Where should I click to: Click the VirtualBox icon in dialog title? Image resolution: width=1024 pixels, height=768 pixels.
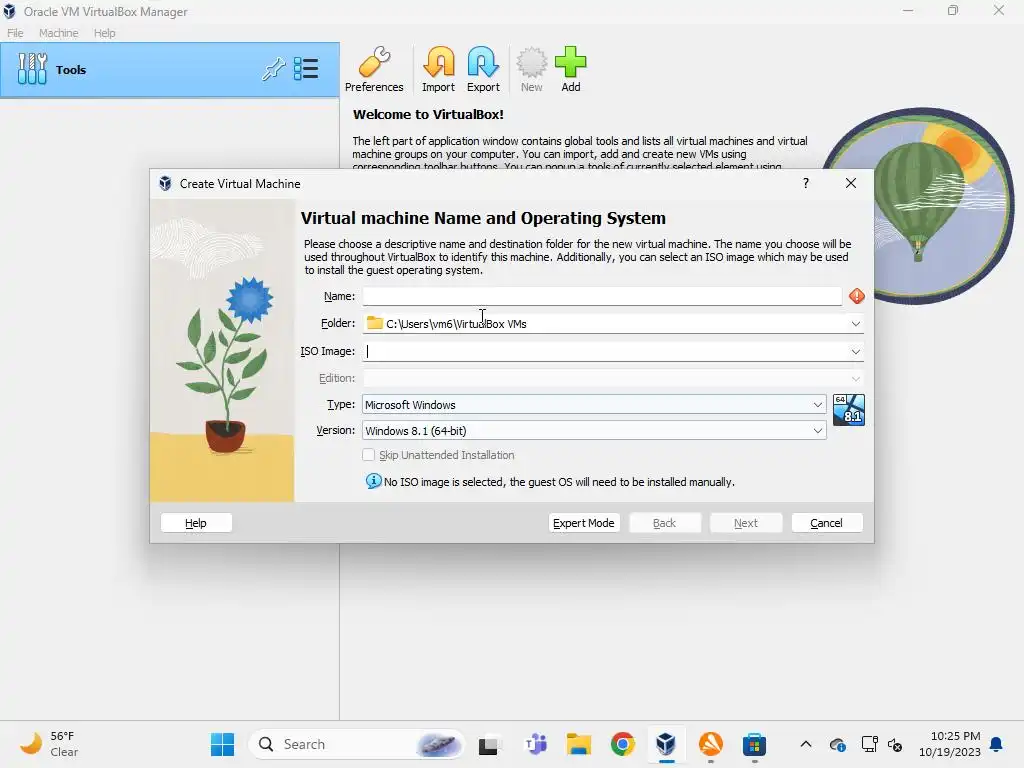[x=165, y=184]
